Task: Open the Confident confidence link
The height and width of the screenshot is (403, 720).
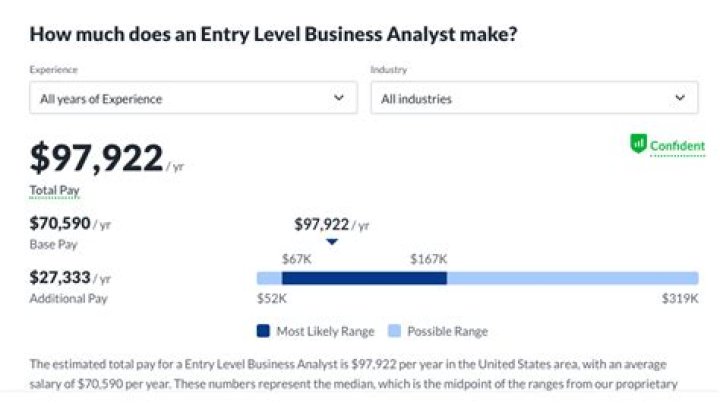Action: click(x=677, y=146)
